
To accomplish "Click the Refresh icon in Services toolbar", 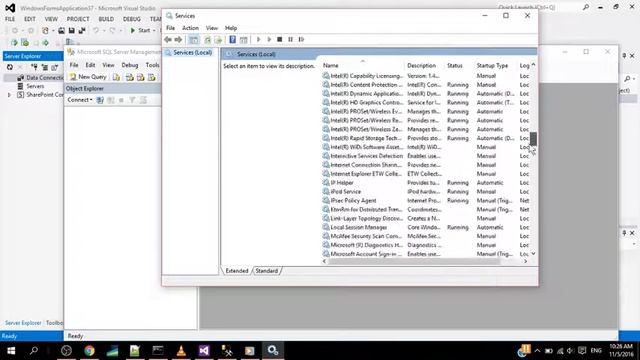I will point(207,40).
